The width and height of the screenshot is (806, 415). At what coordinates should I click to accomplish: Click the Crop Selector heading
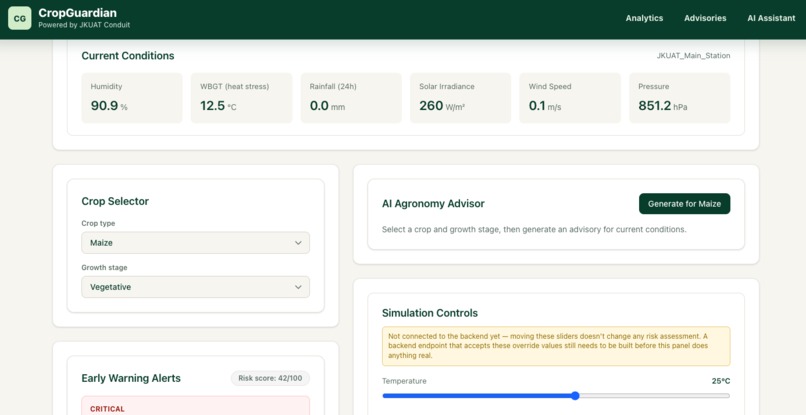[115, 201]
